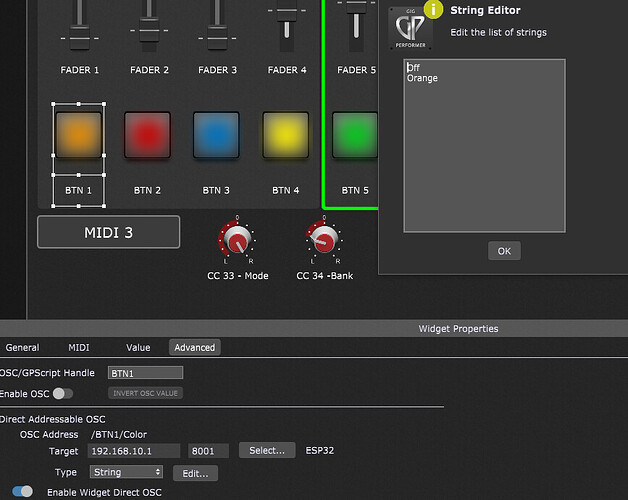Viewport: 628px width, 500px height.
Task: Click the Edit... button beside Type
Action: (x=195, y=474)
